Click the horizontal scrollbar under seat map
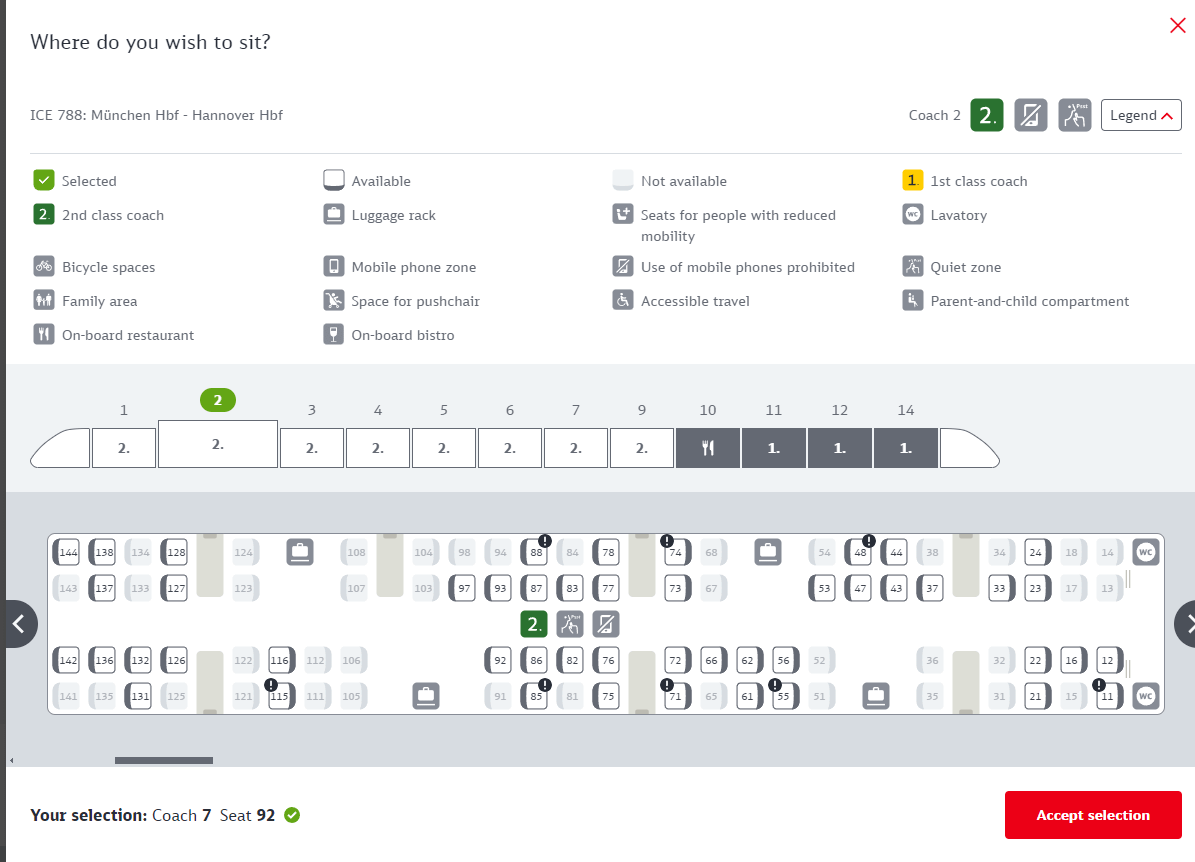1195x862 pixels. pos(164,760)
